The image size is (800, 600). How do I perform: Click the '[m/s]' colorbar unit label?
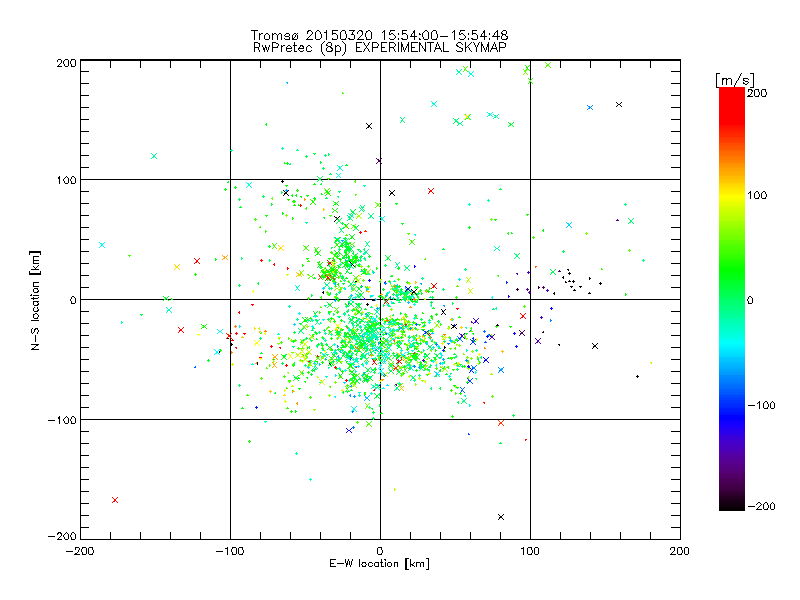[x=735, y=80]
